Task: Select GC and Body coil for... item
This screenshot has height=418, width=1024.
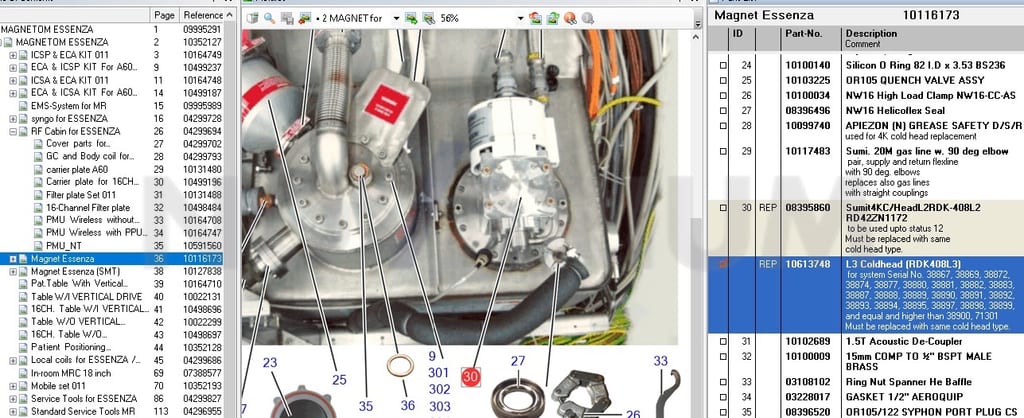Action: [90, 157]
